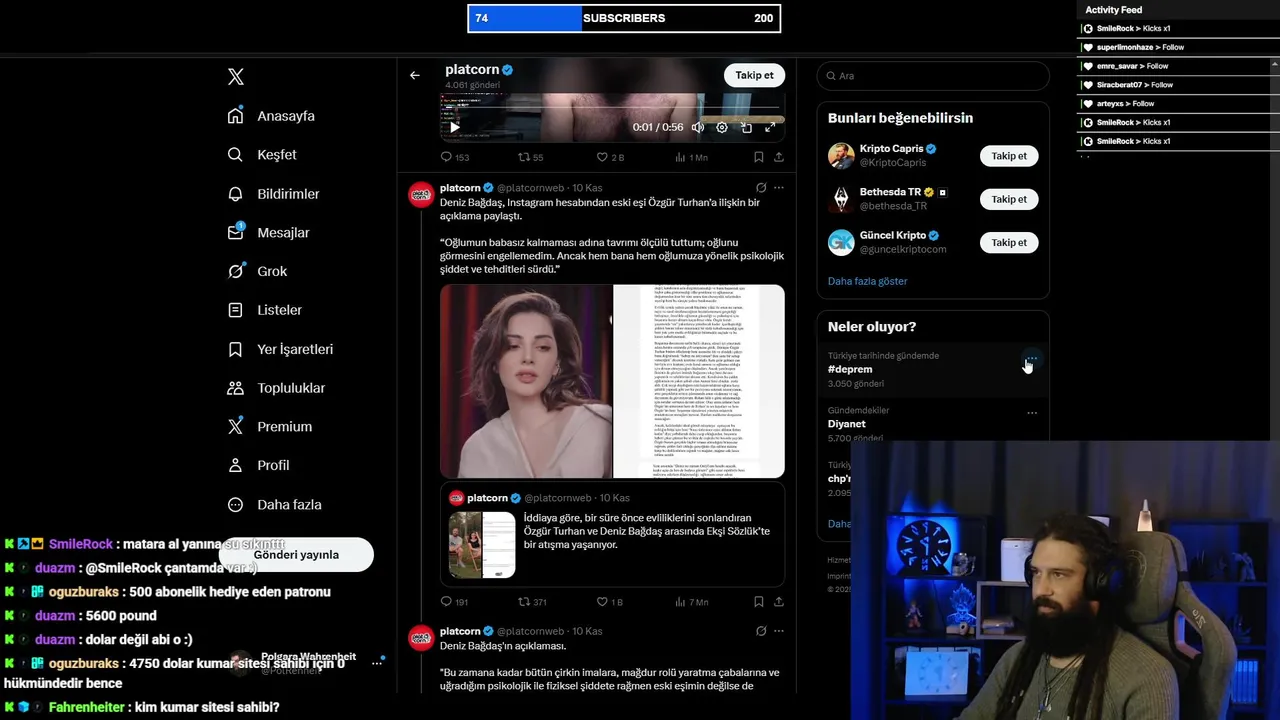Share the Deniz Bağdaş Instagram post
This screenshot has width=1280, height=720.
(x=778, y=602)
